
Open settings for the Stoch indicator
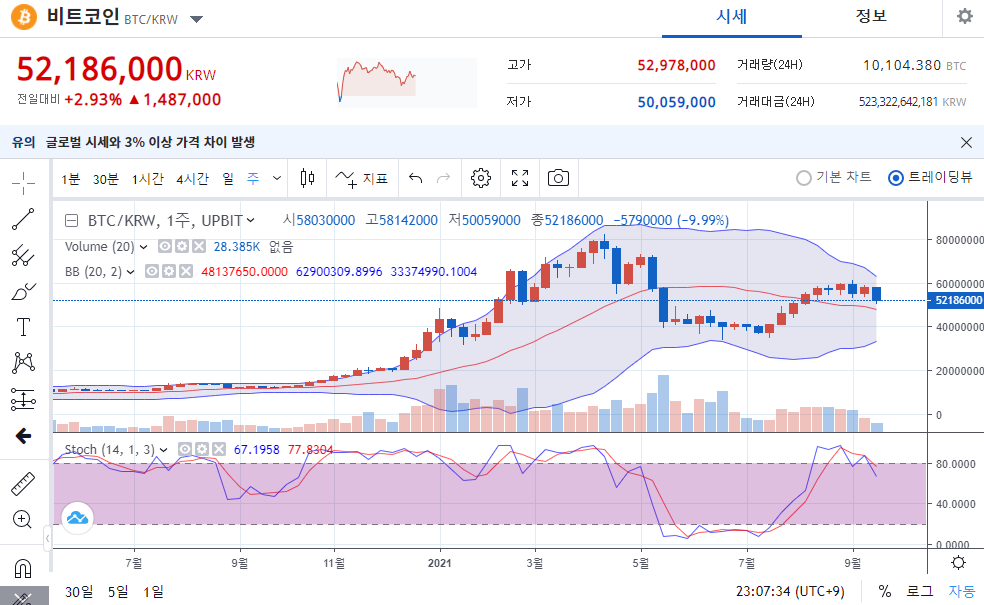pyautogui.click(x=201, y=449)
